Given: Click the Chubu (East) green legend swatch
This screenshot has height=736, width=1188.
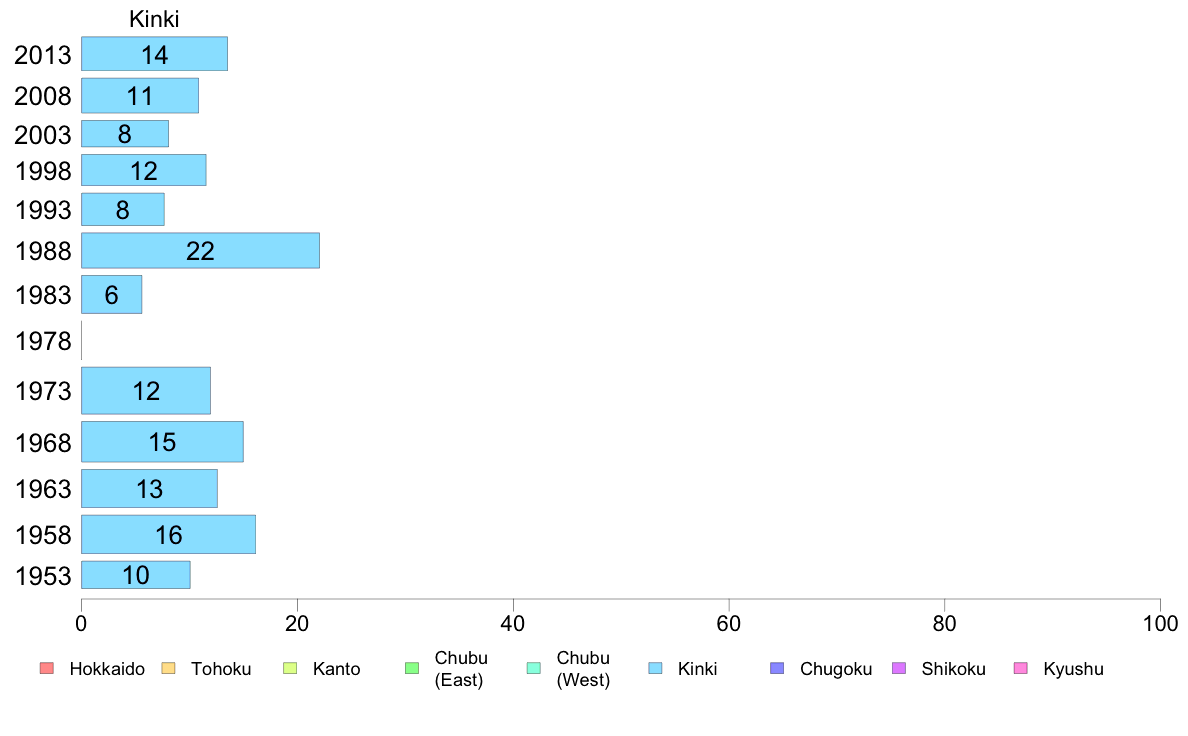Looking at the screenshot, I should click(x=412, y=668).
